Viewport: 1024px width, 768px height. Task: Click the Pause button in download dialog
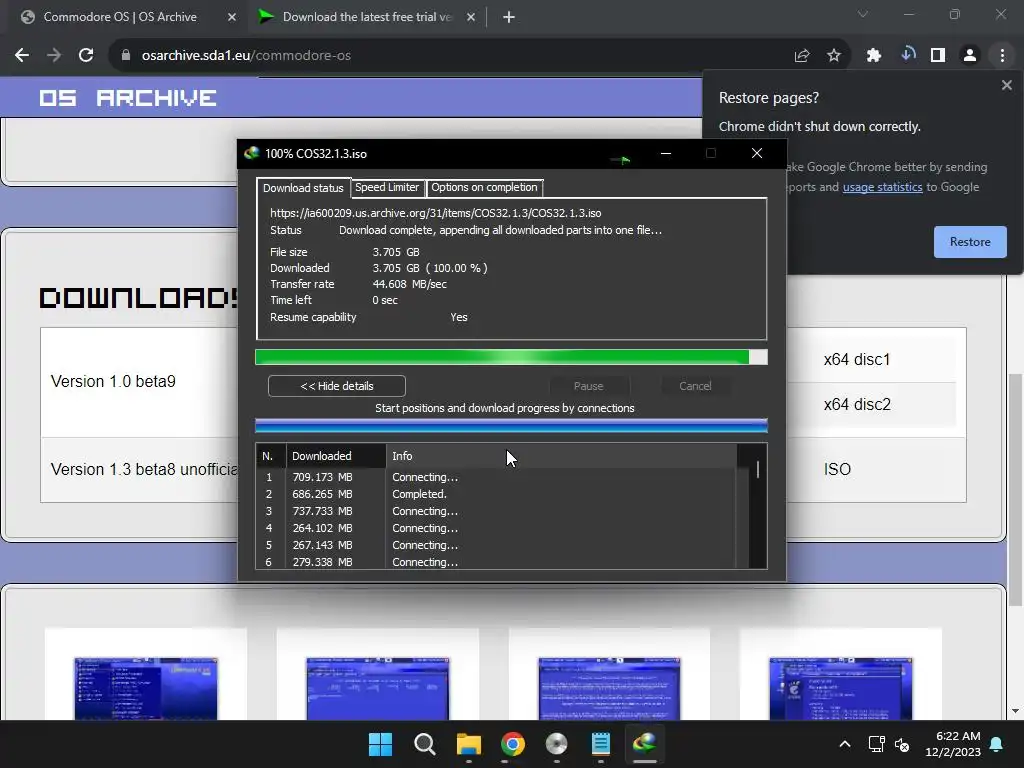588,386
